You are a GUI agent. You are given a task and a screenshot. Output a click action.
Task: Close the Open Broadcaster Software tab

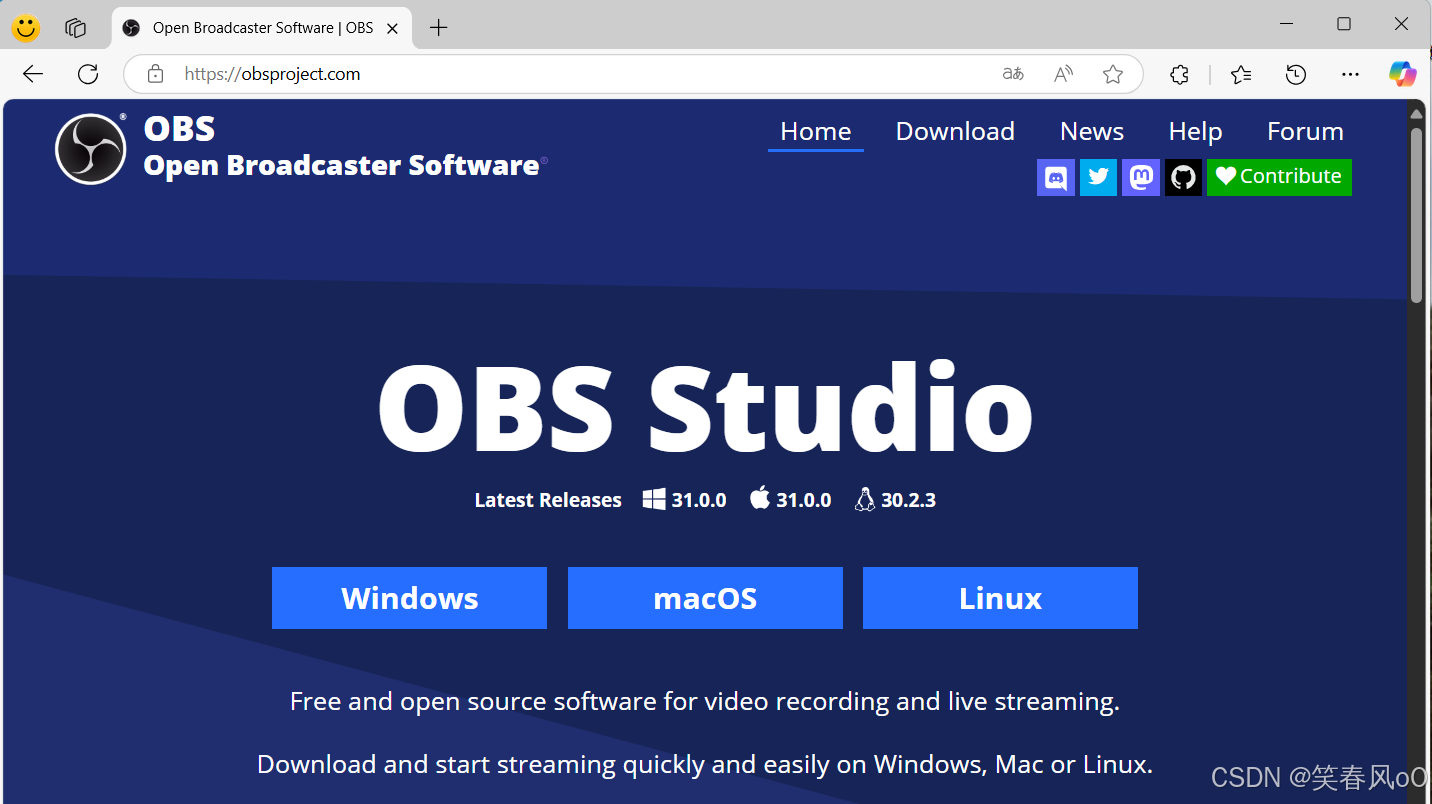(x=393, y=28)
